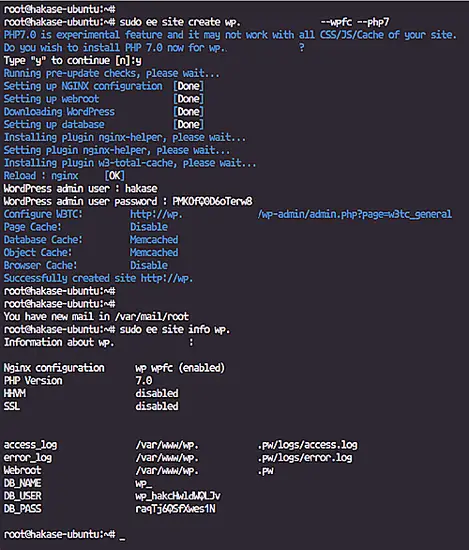The width and height of the screenshot is (469, 550).
Task: Click 'Installing plugin w3-total-cache' line
Action: [x=130, y=163]
